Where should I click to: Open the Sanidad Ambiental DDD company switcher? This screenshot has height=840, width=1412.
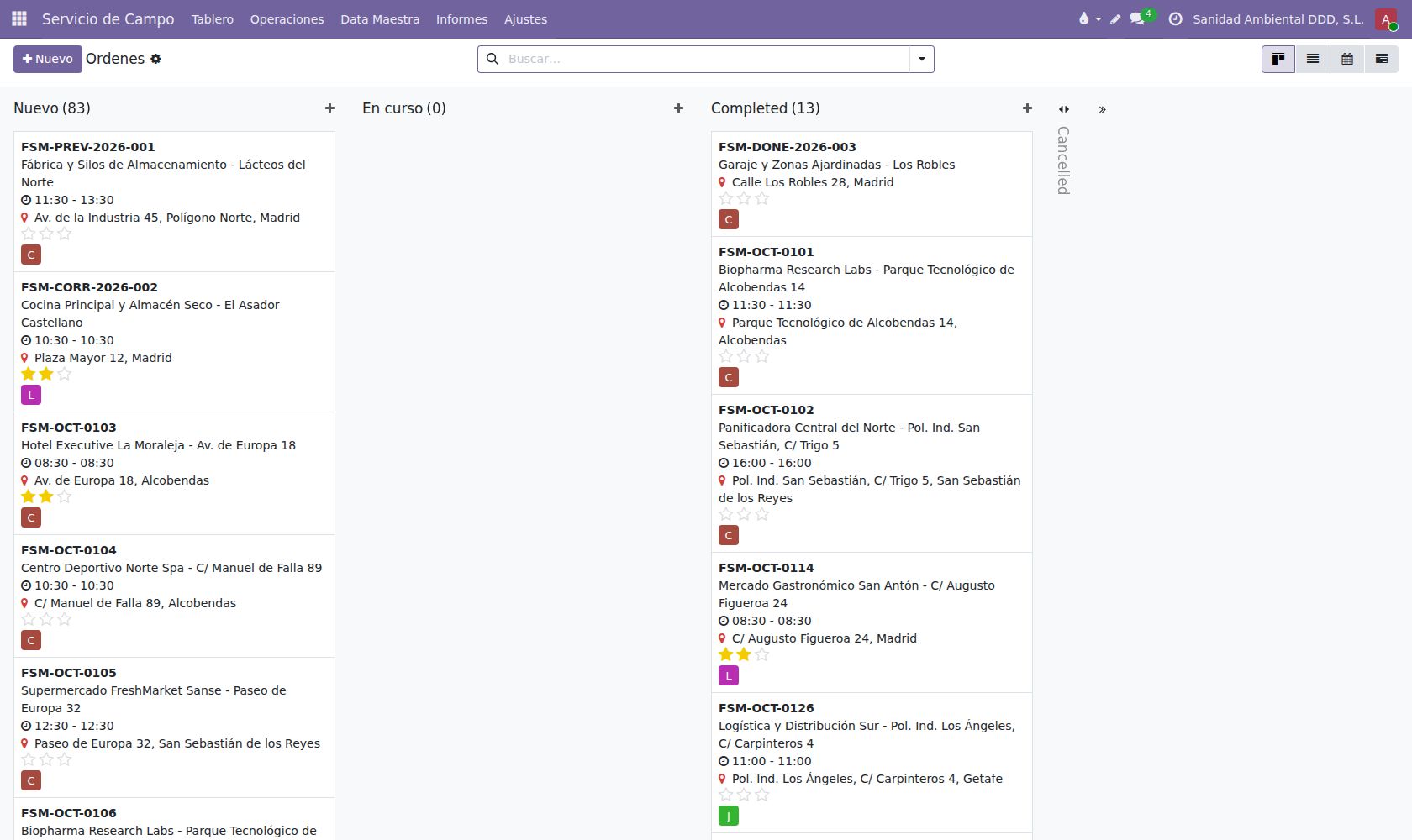point(1278,18)
